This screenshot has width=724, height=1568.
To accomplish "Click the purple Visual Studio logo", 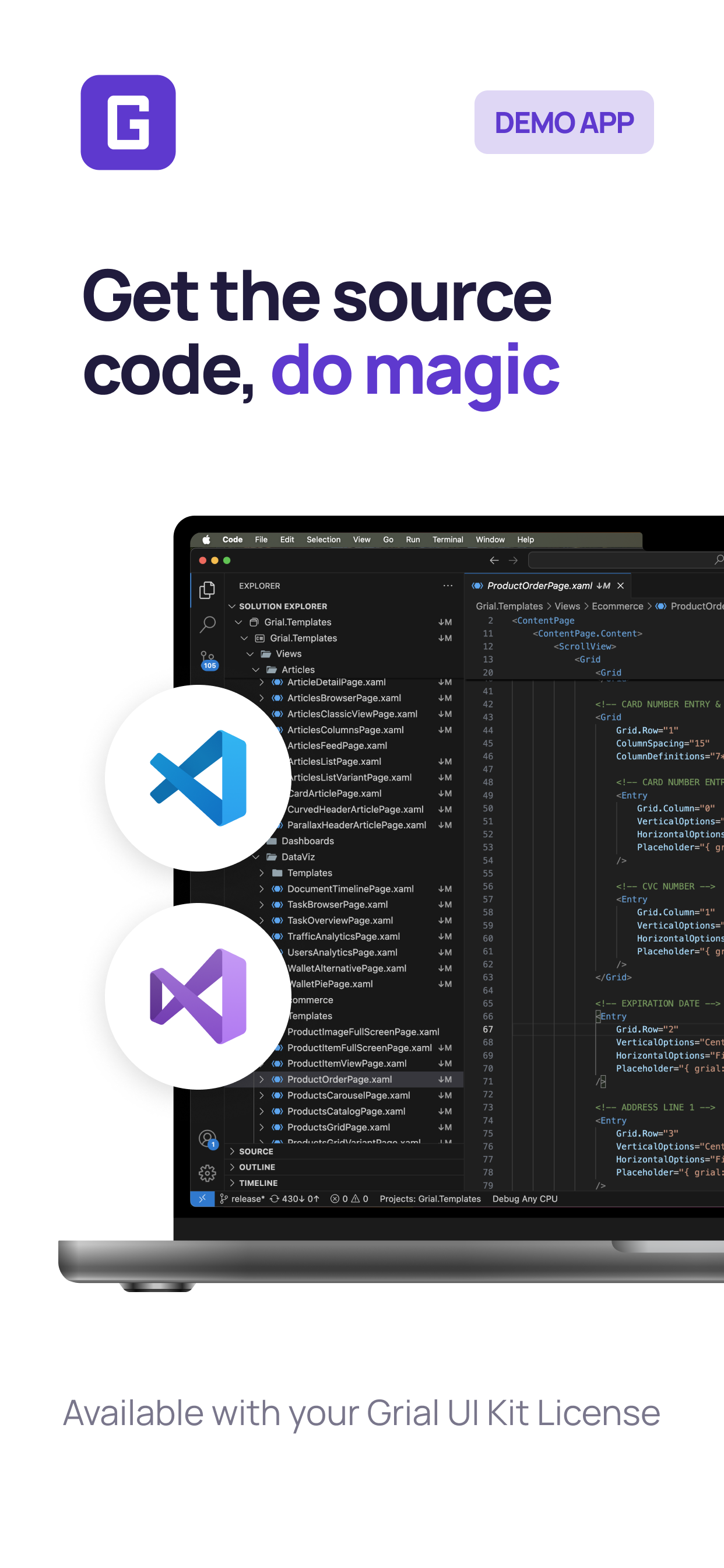I will coord(198,996).
